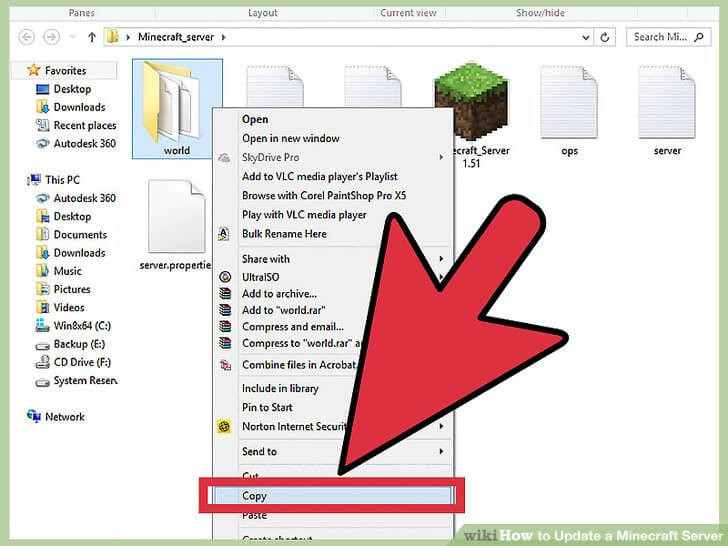Open Desktop under This PC
Screen dimensions: 728x546
click(72, 216)
